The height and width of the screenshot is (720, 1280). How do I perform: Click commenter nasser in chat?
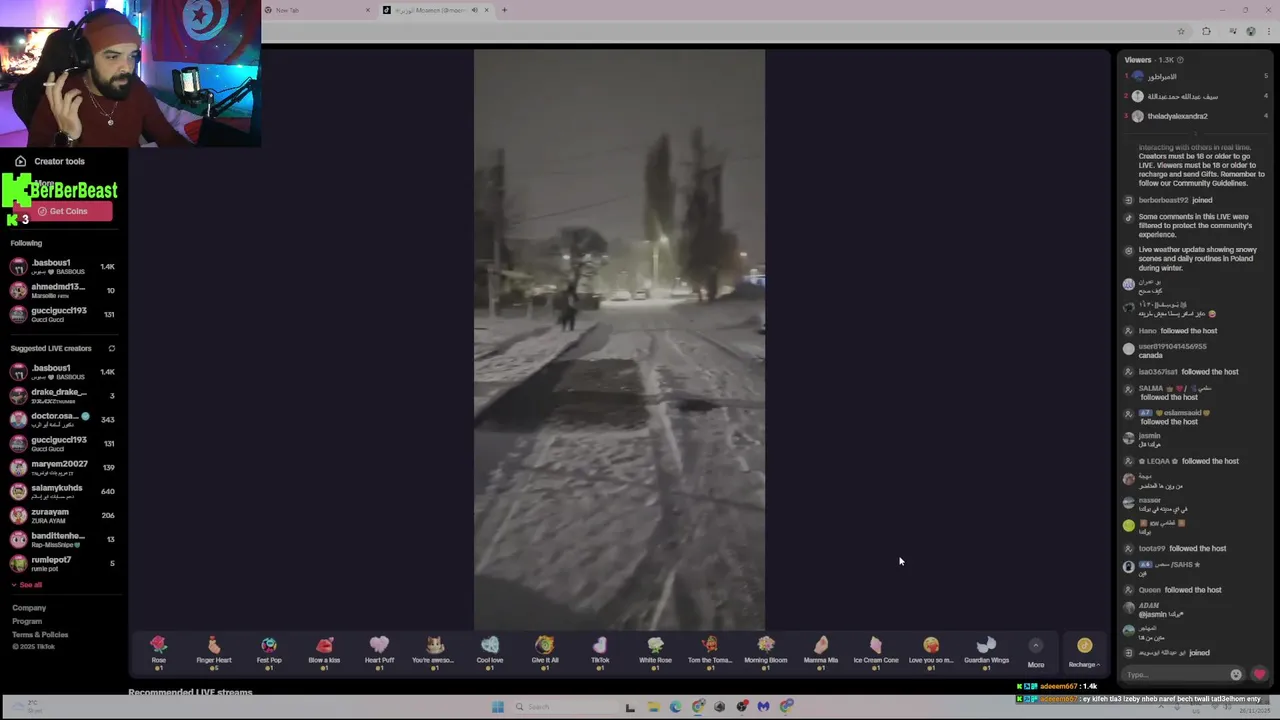tap(1149, 500)
